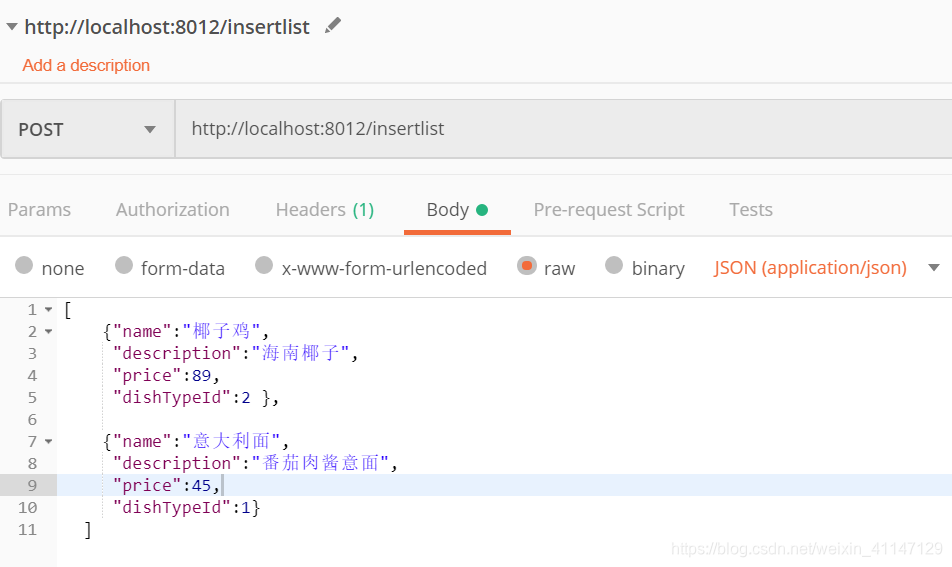
Task: Click the "price":89 line in editor
Action: 166,376
